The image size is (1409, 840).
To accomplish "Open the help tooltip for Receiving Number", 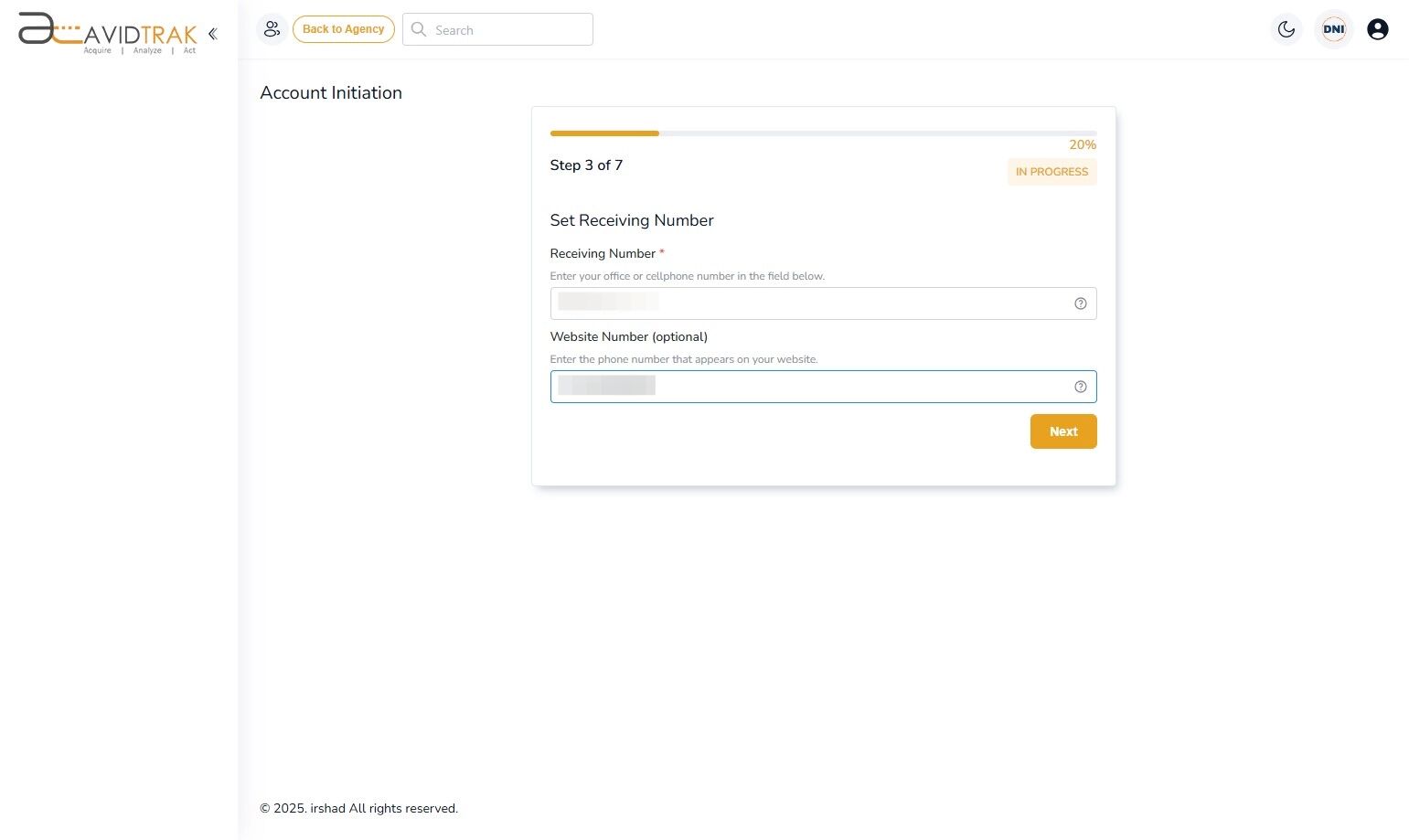I will [1080, 303].
